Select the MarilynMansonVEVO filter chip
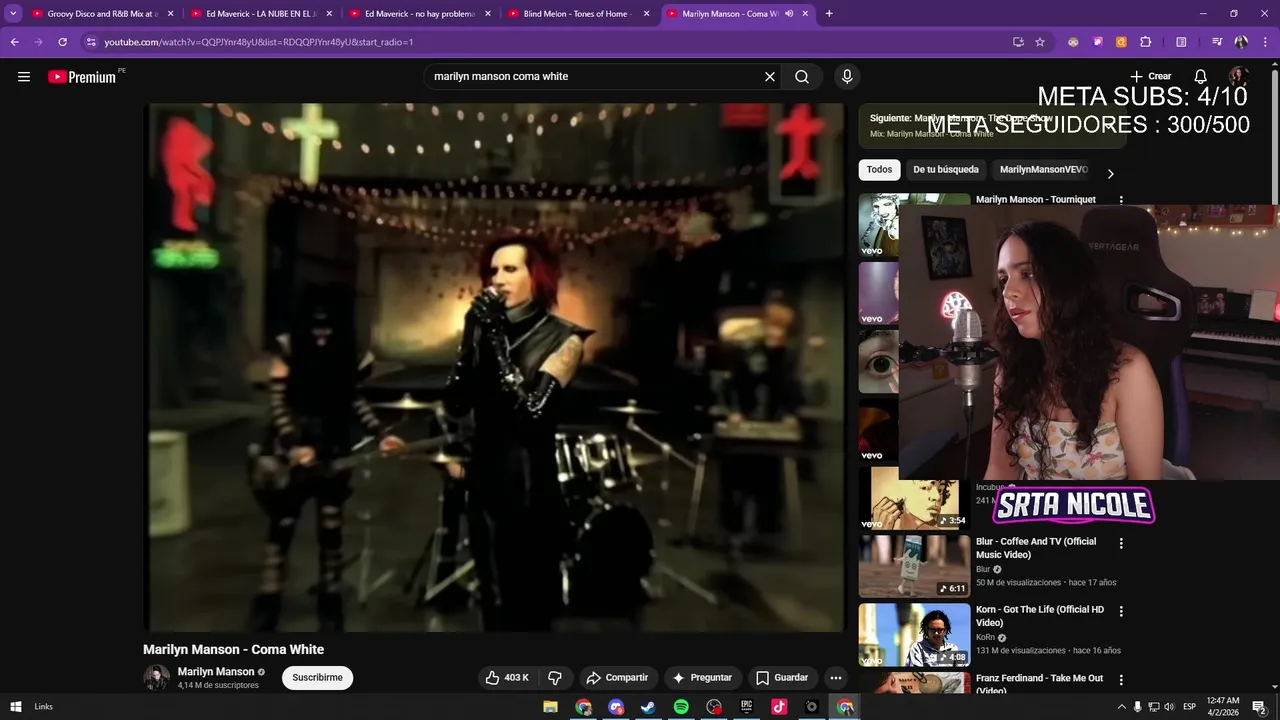 1043,170
